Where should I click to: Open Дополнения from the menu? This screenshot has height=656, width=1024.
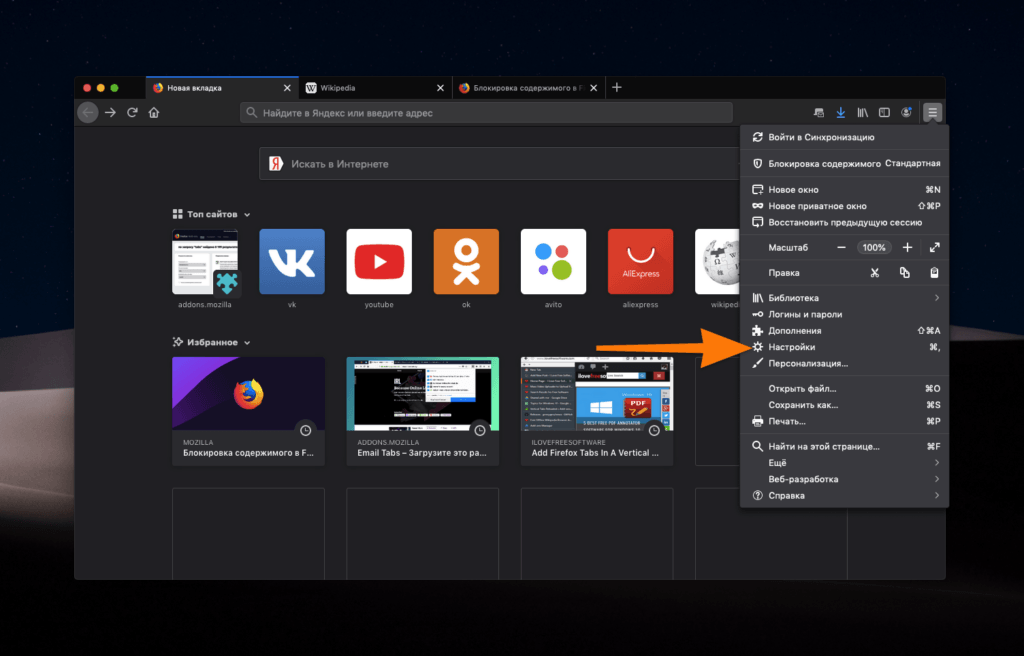point(844,331)
